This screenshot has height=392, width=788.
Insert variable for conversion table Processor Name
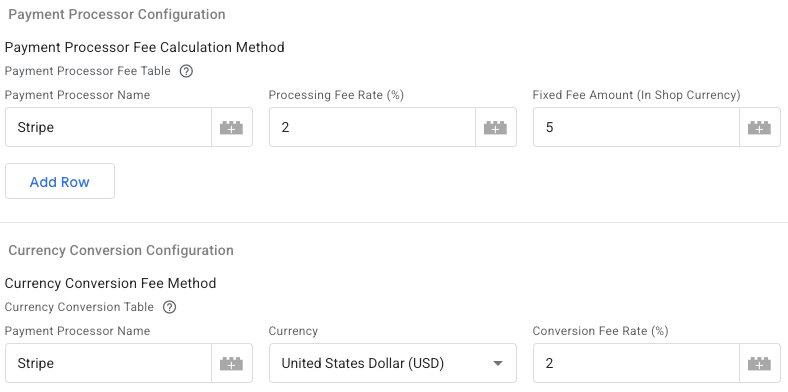(x=232, y=363)
